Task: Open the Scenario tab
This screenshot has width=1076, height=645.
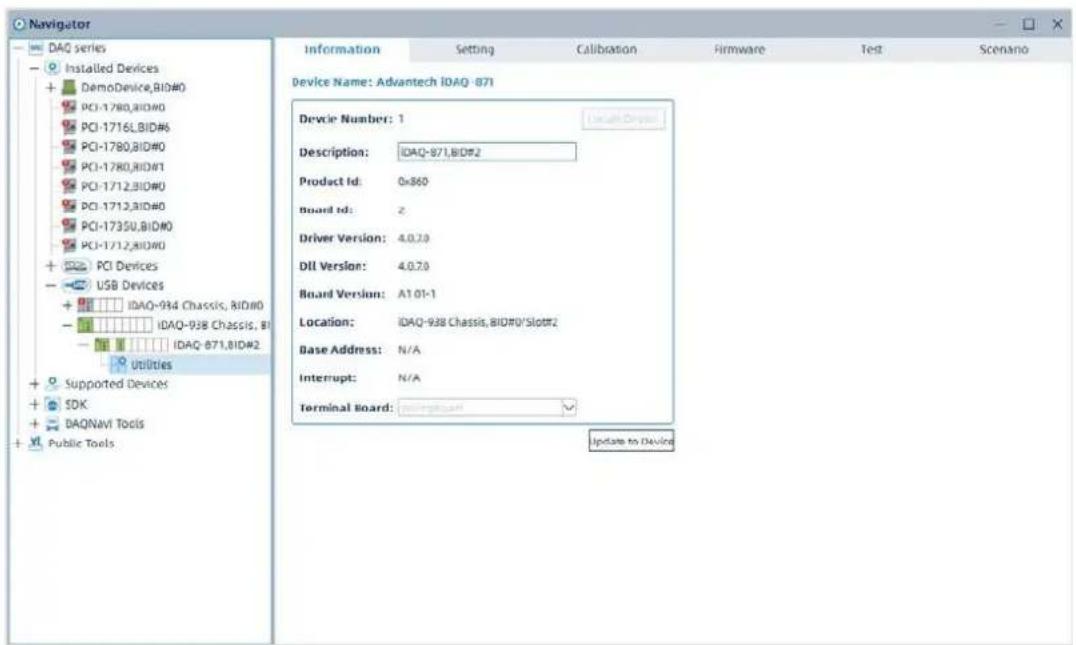Action: click(x=1004, y=49)
